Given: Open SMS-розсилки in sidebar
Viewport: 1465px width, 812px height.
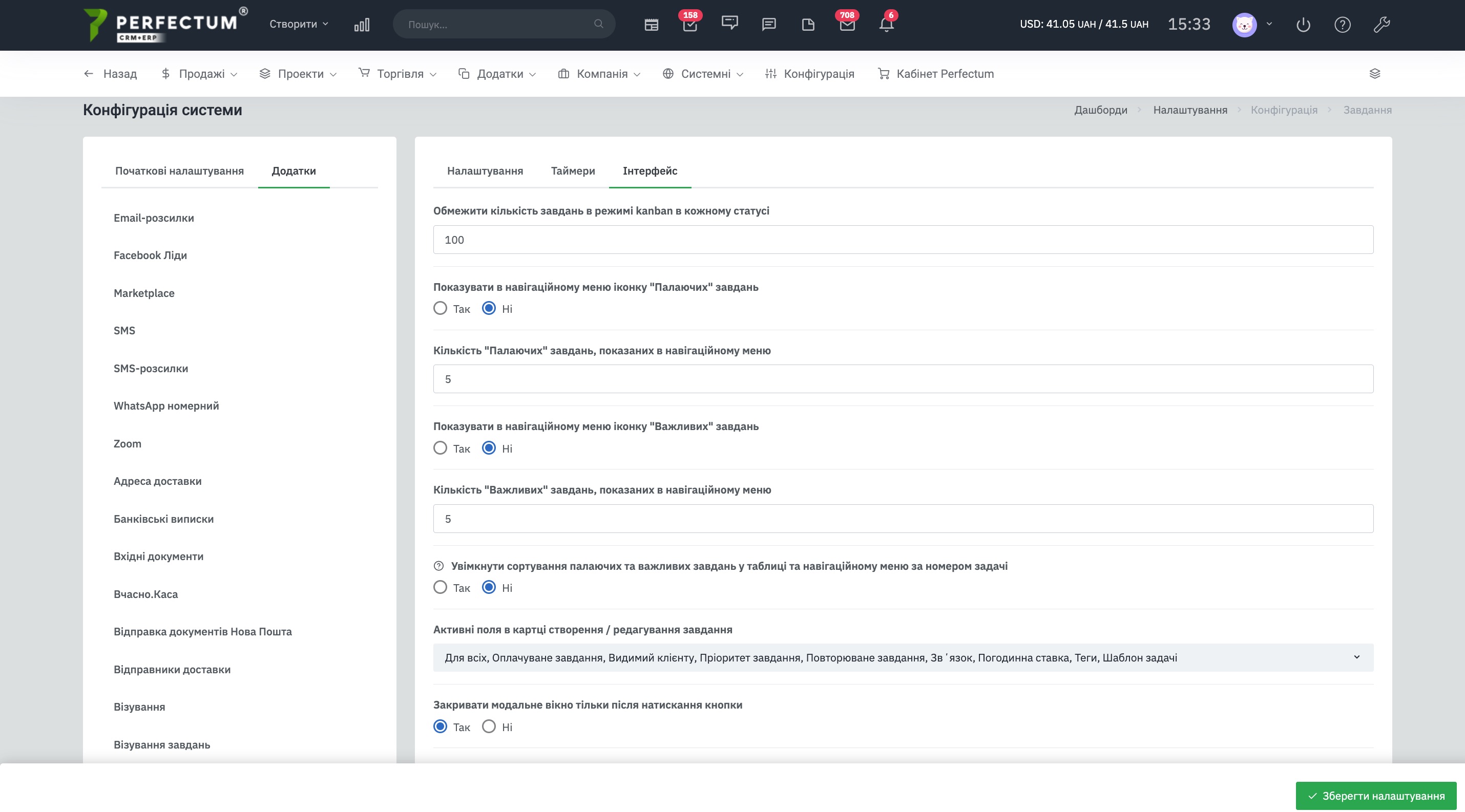Looking at the screenshot, I should tap(151, 368).
